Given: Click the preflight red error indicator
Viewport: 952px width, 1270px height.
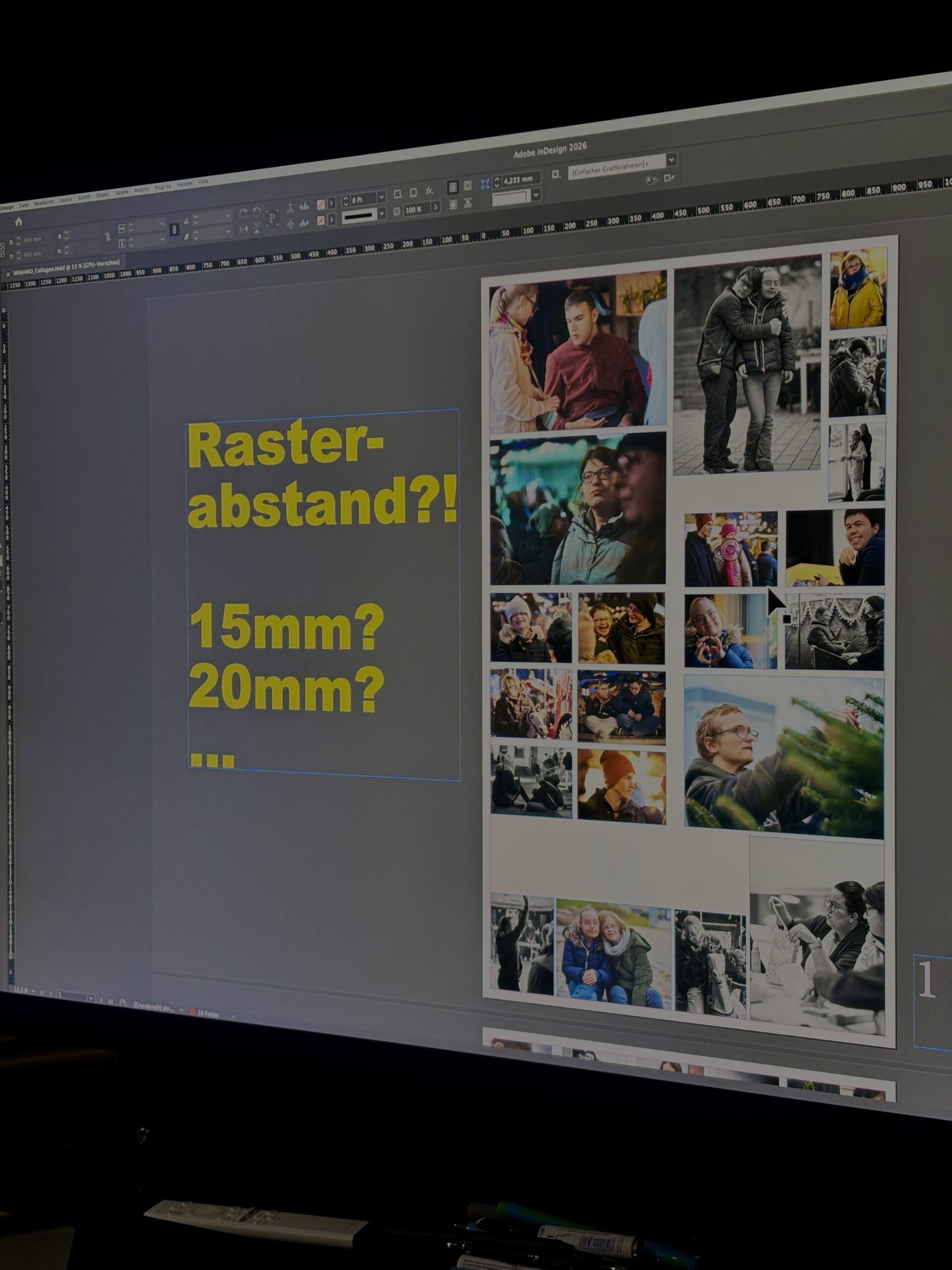Looking at the screenshot, I should pos(193,1012).
